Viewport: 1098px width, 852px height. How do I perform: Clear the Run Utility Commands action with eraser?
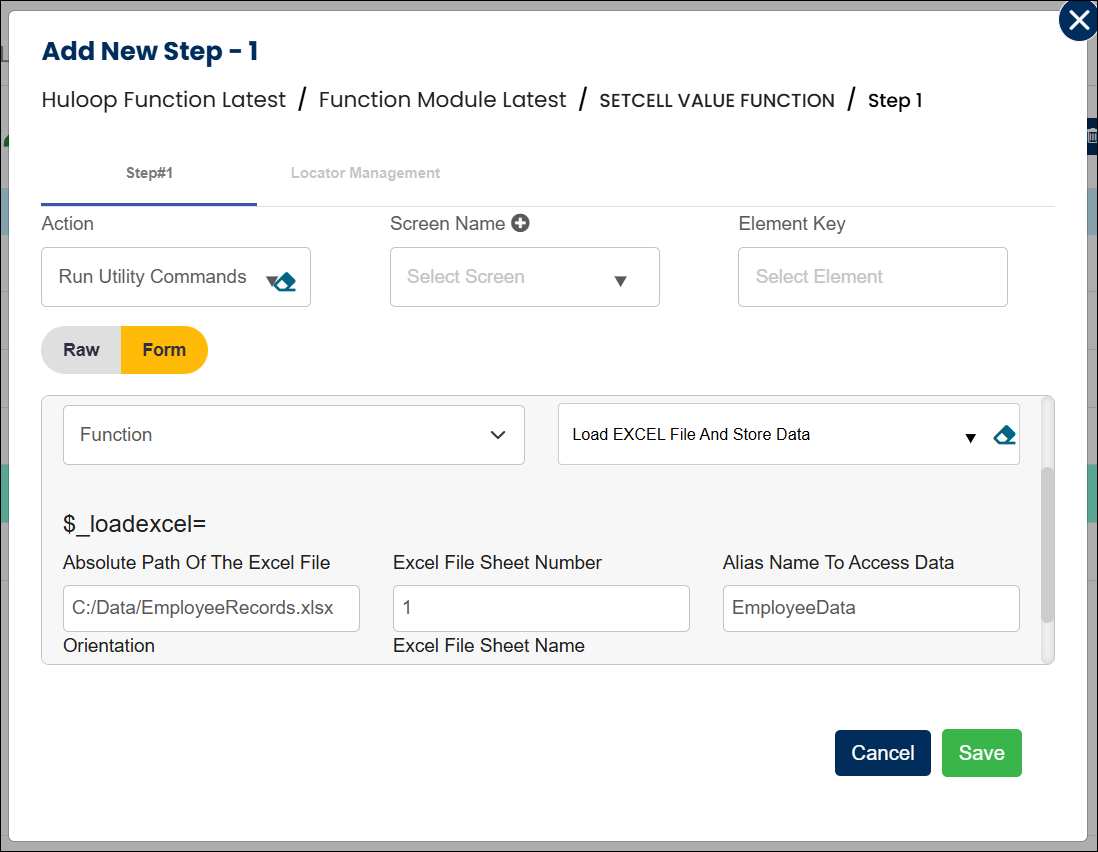click(285, 281)
